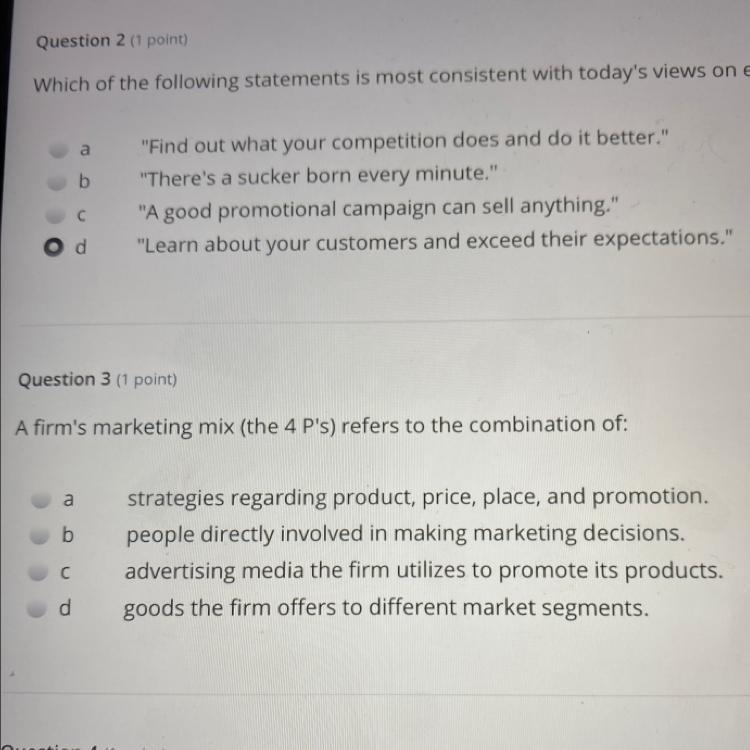
Task: Click the "There's a sucker born every minute" answer text
Action: tap(316, 176)
